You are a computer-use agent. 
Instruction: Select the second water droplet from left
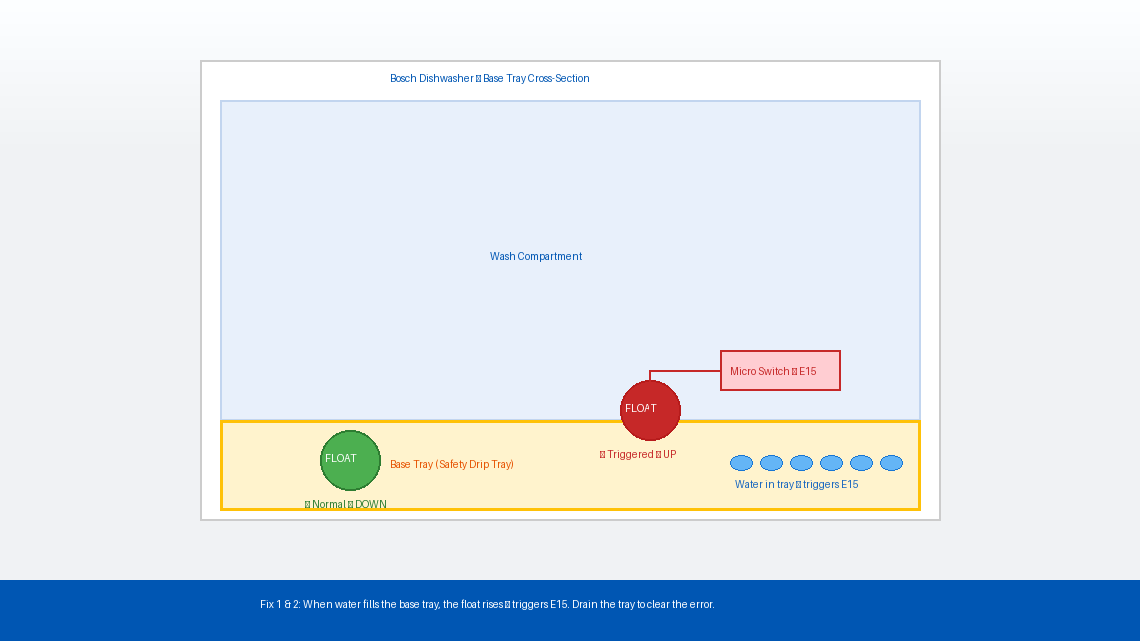pos(771,463)
